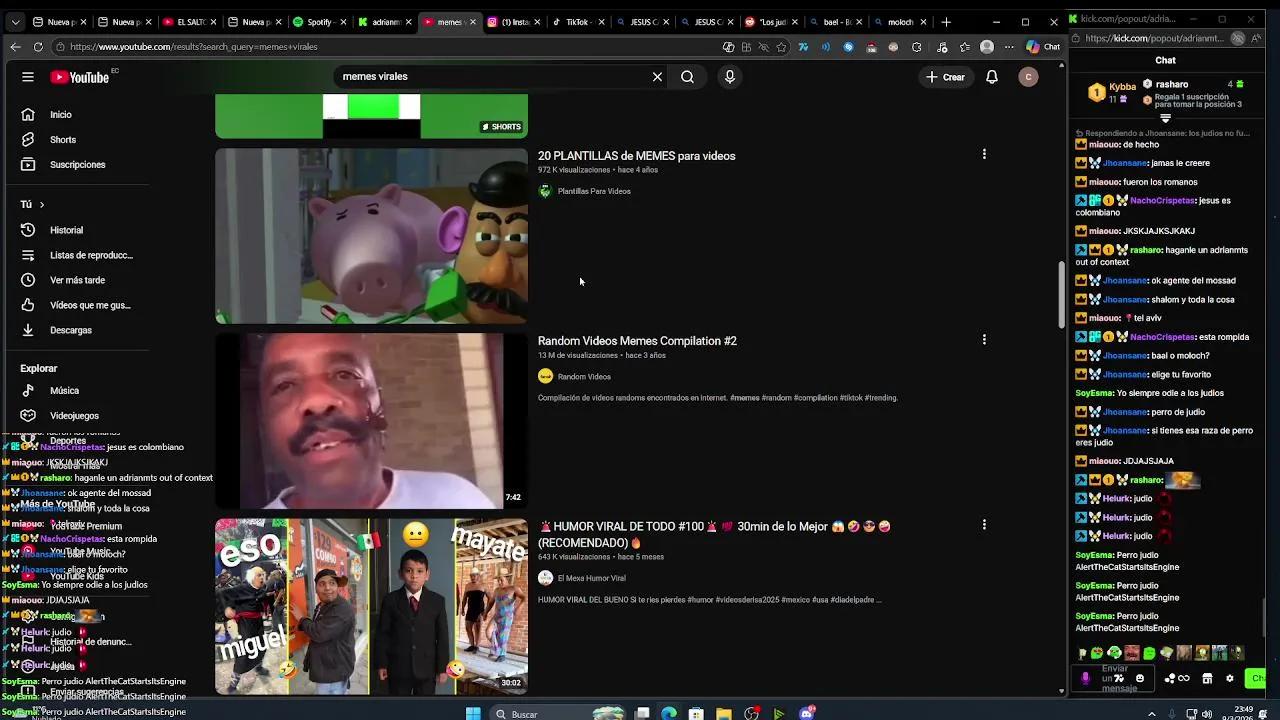
Task: Switch to the moloch search tab
Action: [x=901, y=22]
